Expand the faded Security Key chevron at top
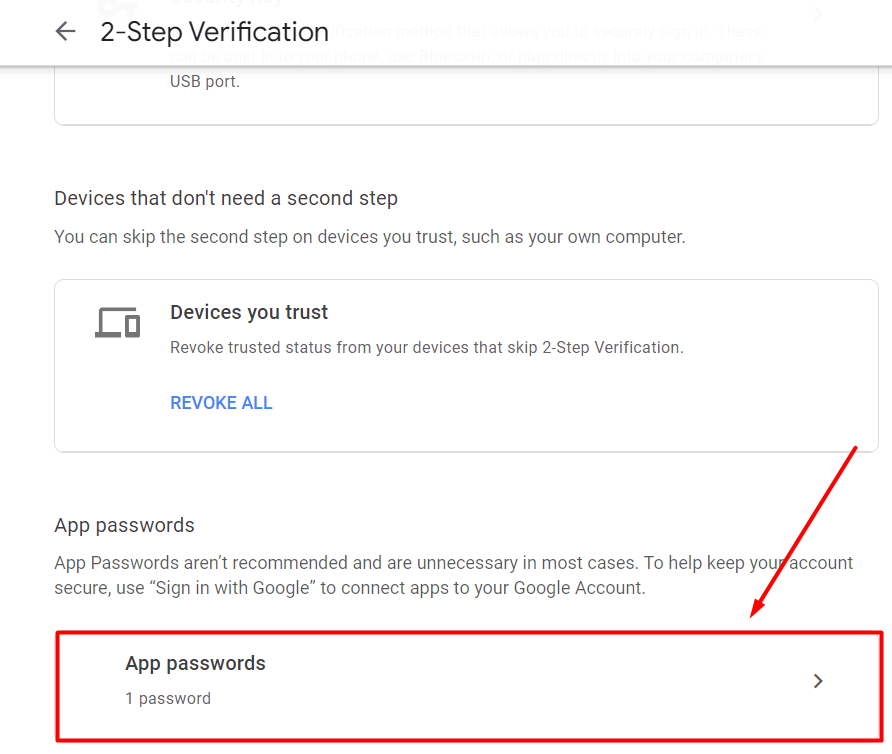 click(x=818, y=14)
